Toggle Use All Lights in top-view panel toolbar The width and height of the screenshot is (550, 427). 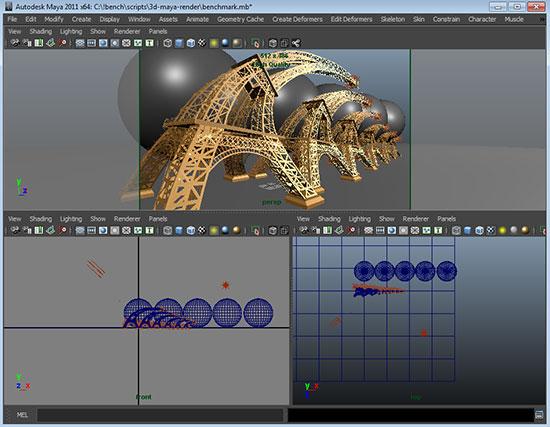(x=502, y=230)
